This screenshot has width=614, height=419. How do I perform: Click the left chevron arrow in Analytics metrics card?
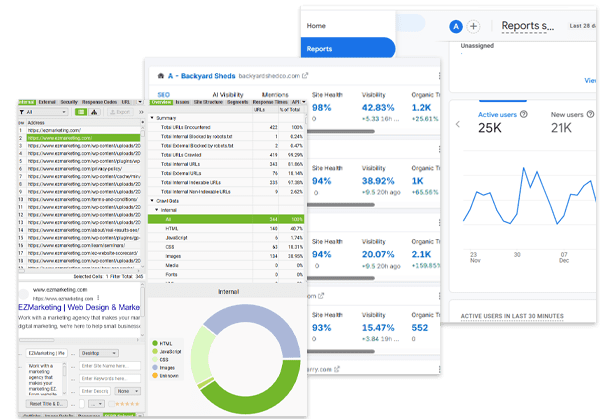point(458,124)
